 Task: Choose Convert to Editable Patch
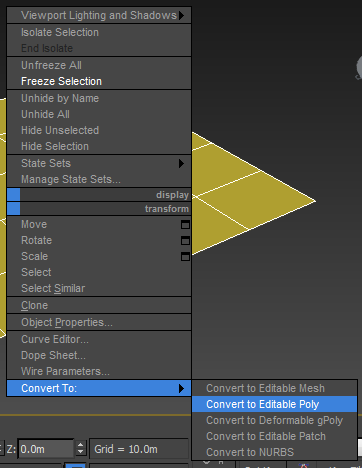coord(274,436)
